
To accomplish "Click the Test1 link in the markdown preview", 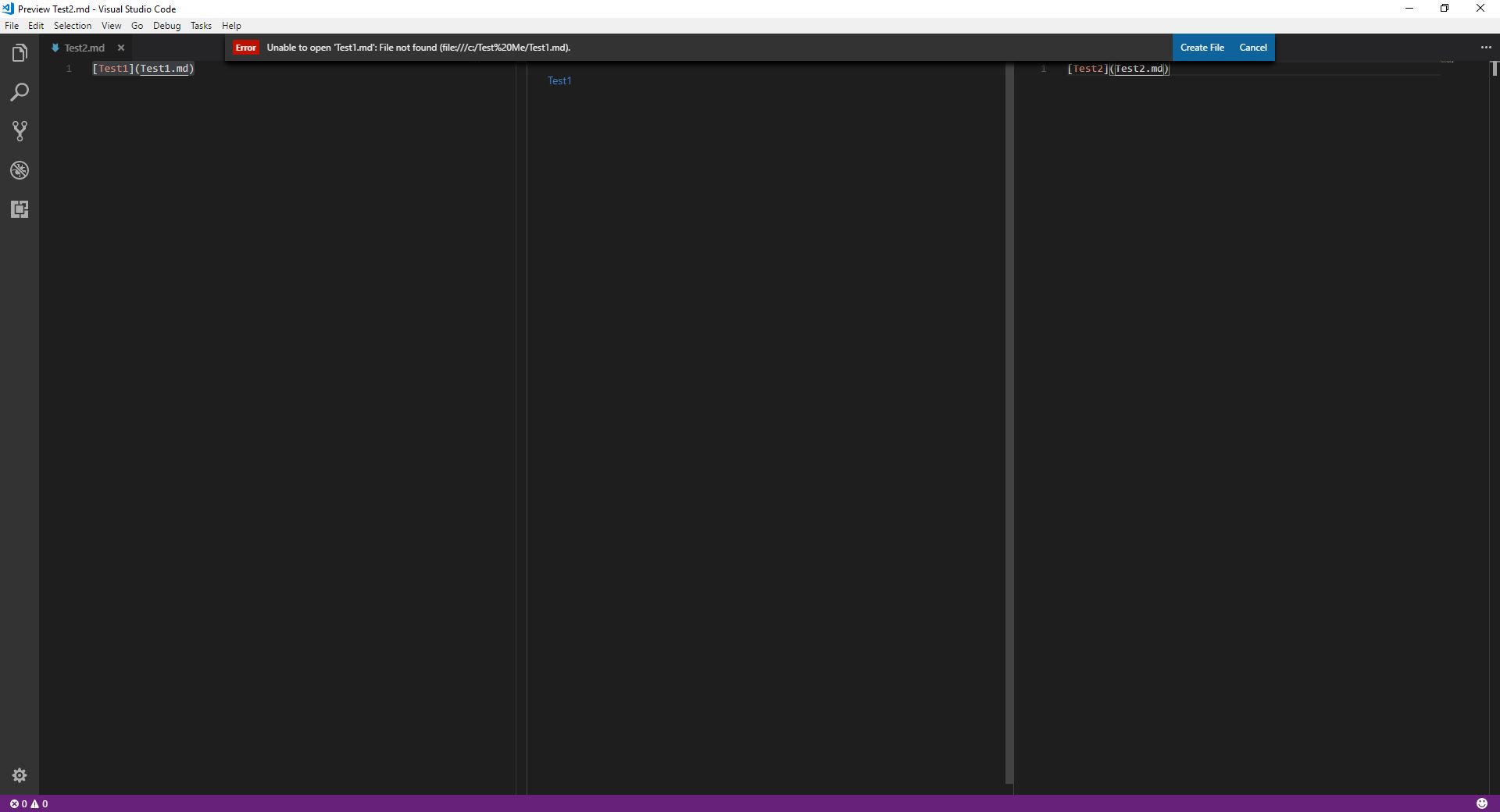I will tap(560, 80).
